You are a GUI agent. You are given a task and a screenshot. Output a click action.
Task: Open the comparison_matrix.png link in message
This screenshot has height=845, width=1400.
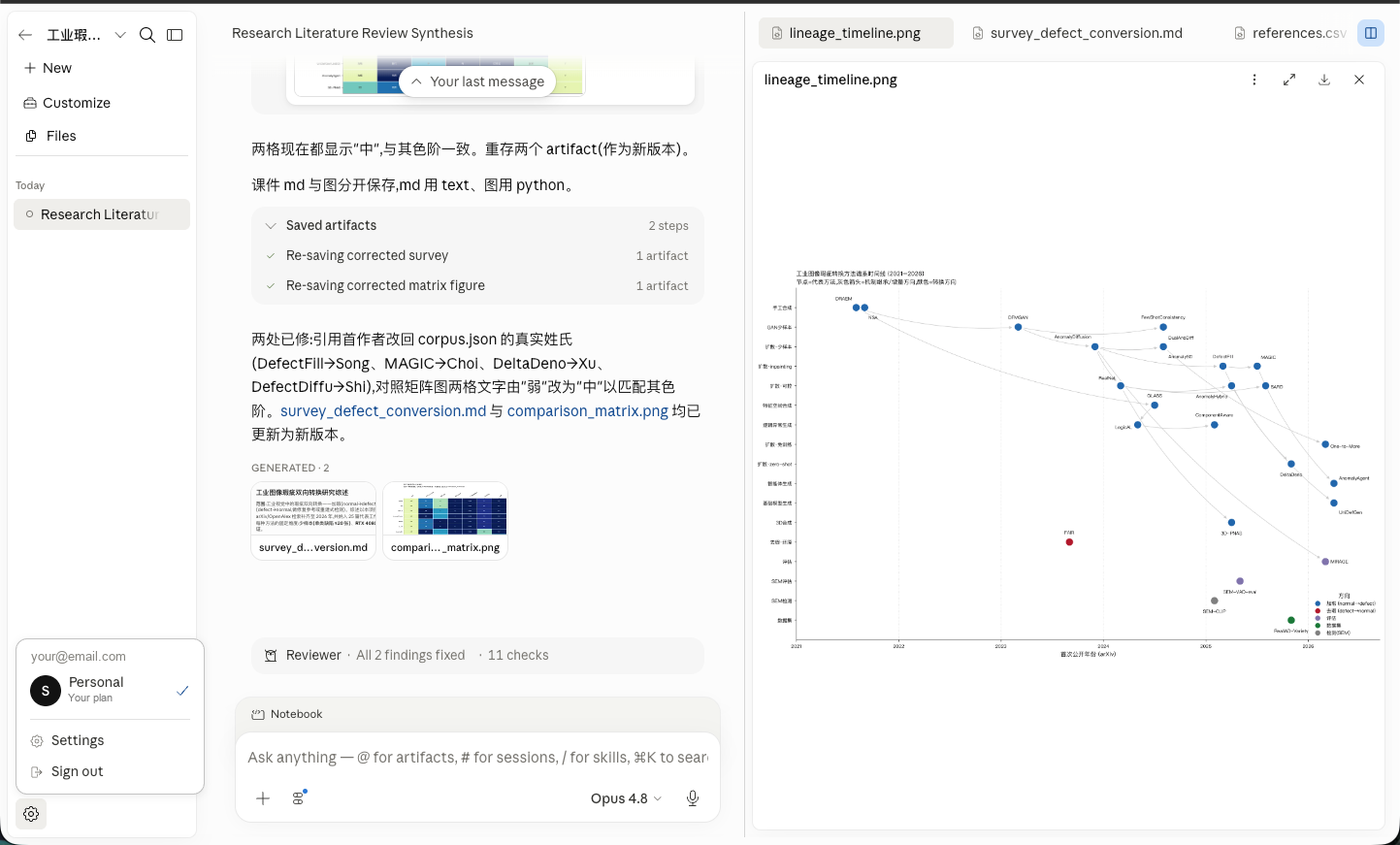[x=588, y=411]
